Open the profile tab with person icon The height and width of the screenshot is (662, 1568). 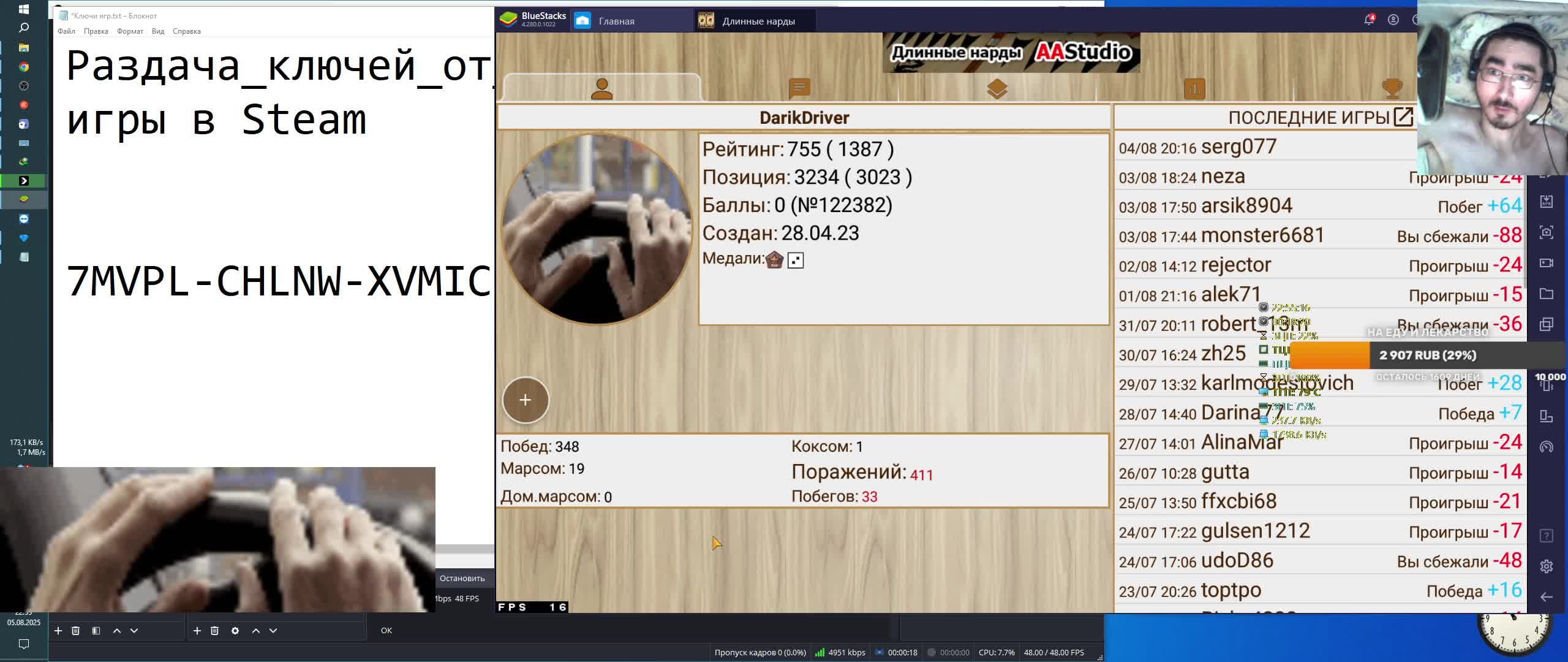(x=601, y=89)
